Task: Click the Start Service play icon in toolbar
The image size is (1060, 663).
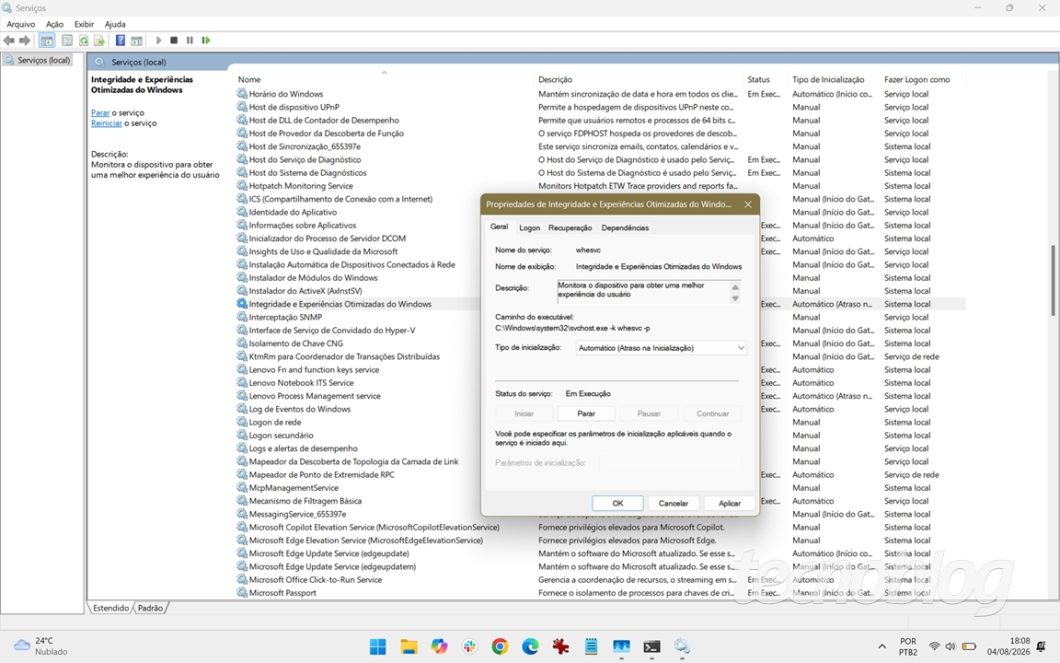Action: pos(158,41)
